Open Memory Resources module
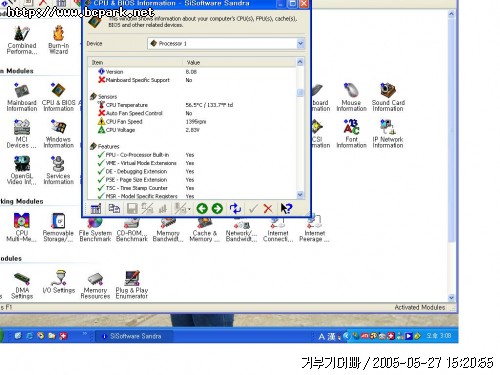Image resolution: width=500 pixels, height=375 pixels. point(95,285)
